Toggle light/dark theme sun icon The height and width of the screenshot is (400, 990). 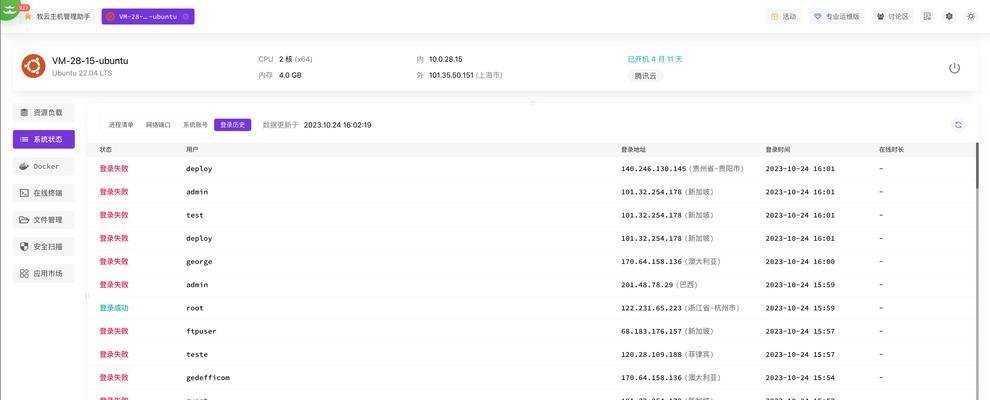971,17
